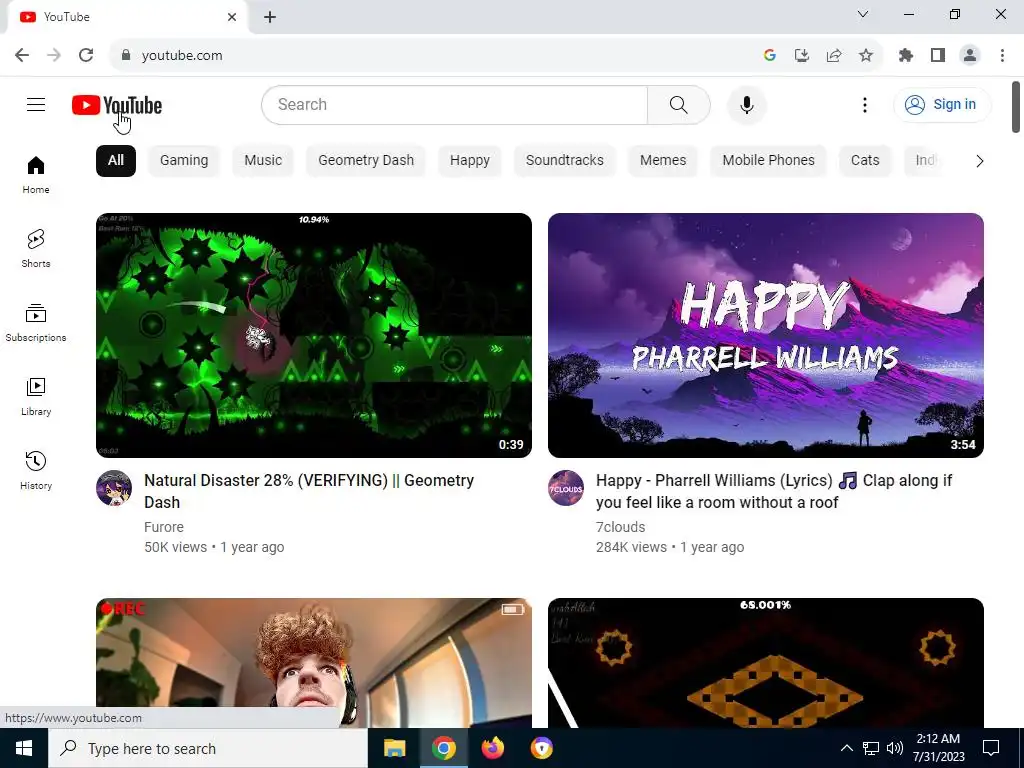Show hidden system tray icons
Screen dimensions: 1024x768
point(846,748)
